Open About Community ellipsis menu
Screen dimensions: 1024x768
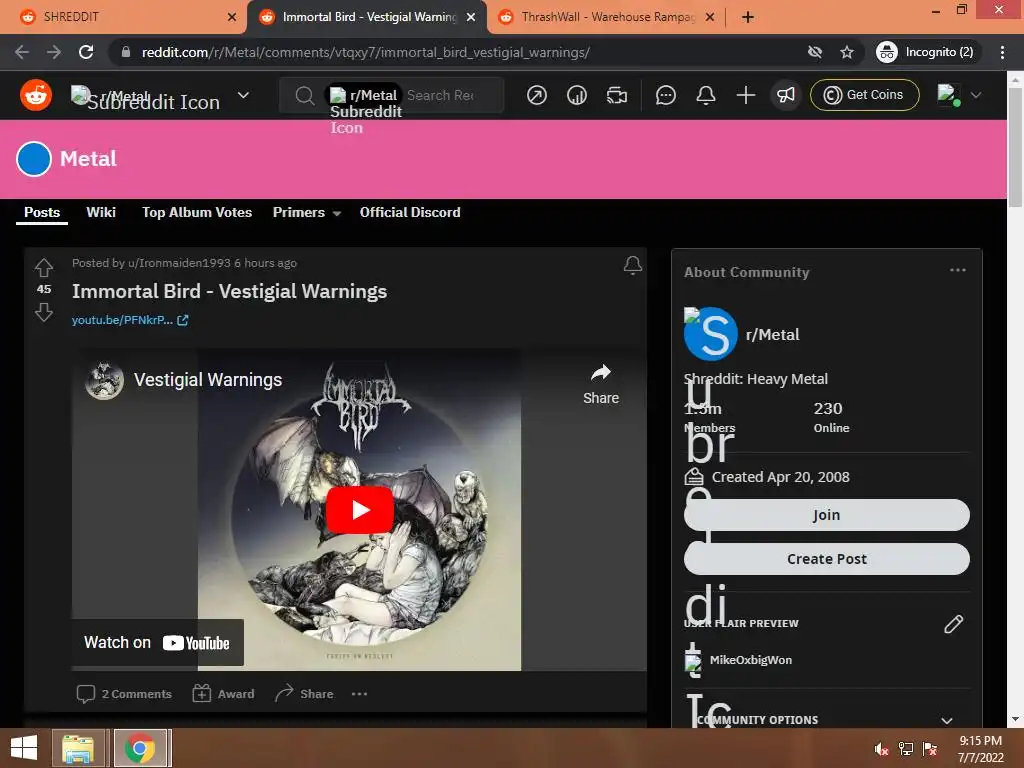click(x=957, y=270)
